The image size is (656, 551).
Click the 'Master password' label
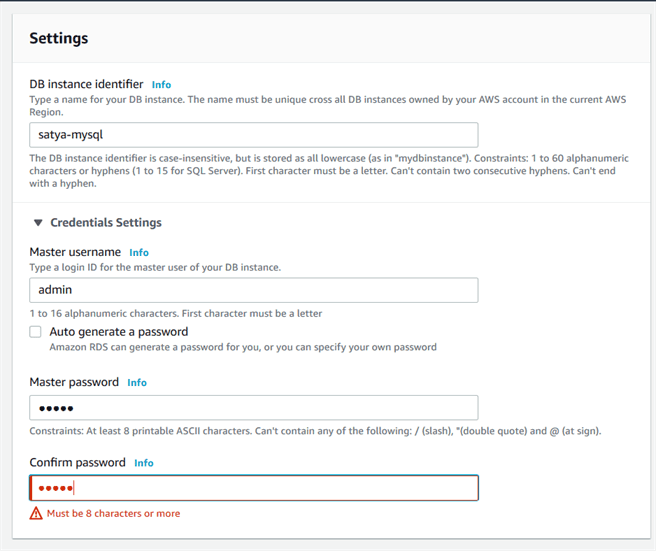[74, 382]
